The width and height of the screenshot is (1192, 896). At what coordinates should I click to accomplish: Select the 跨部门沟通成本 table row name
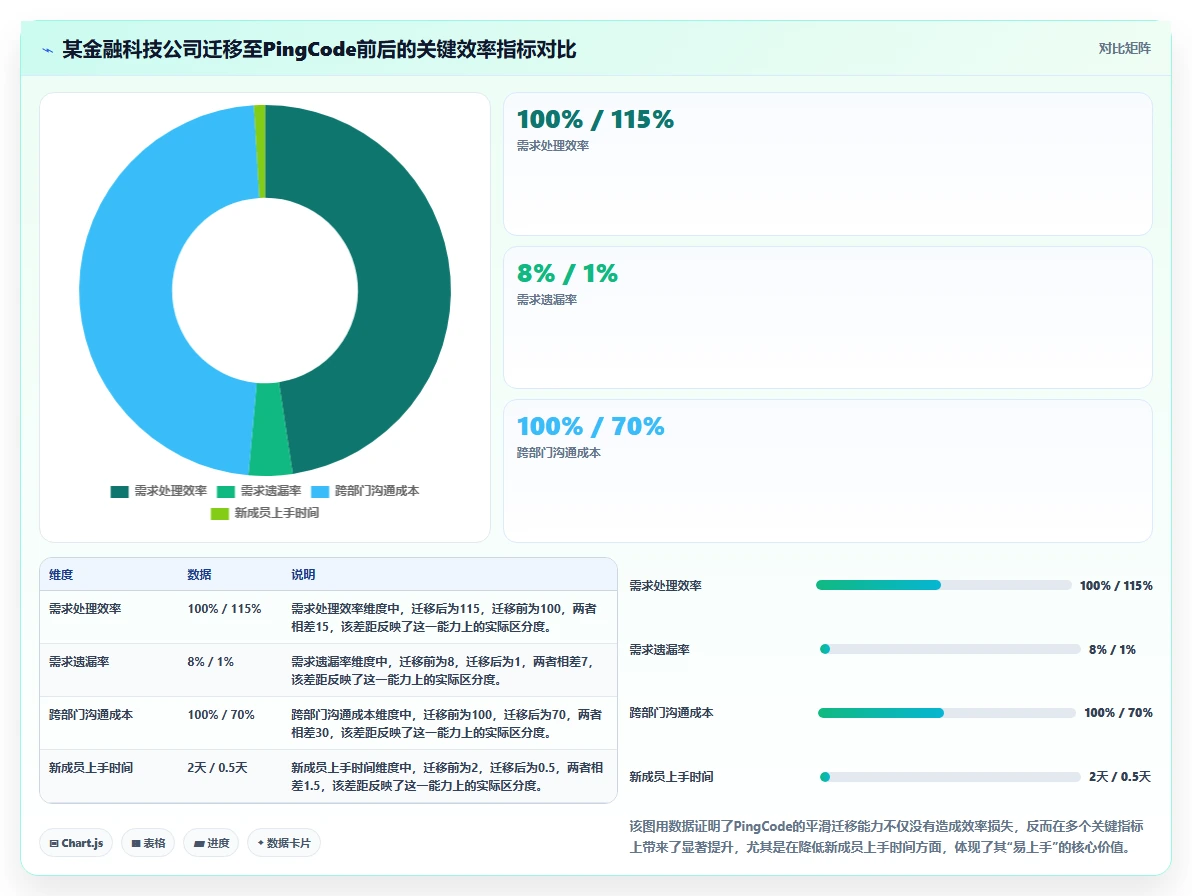pyautogui.click(x=91, y=715)
